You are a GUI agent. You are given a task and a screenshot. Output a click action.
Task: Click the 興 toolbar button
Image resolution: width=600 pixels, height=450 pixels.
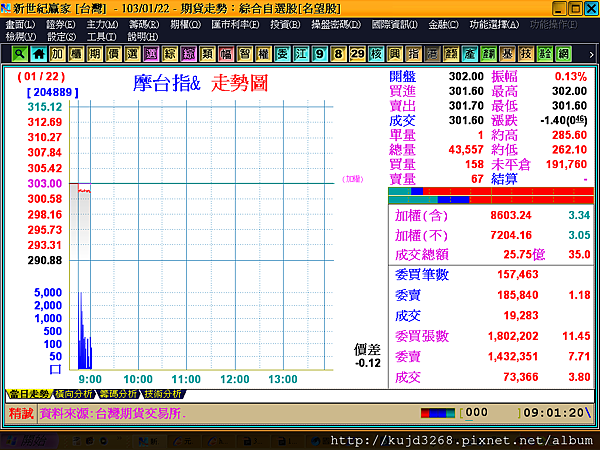point(395,54)
